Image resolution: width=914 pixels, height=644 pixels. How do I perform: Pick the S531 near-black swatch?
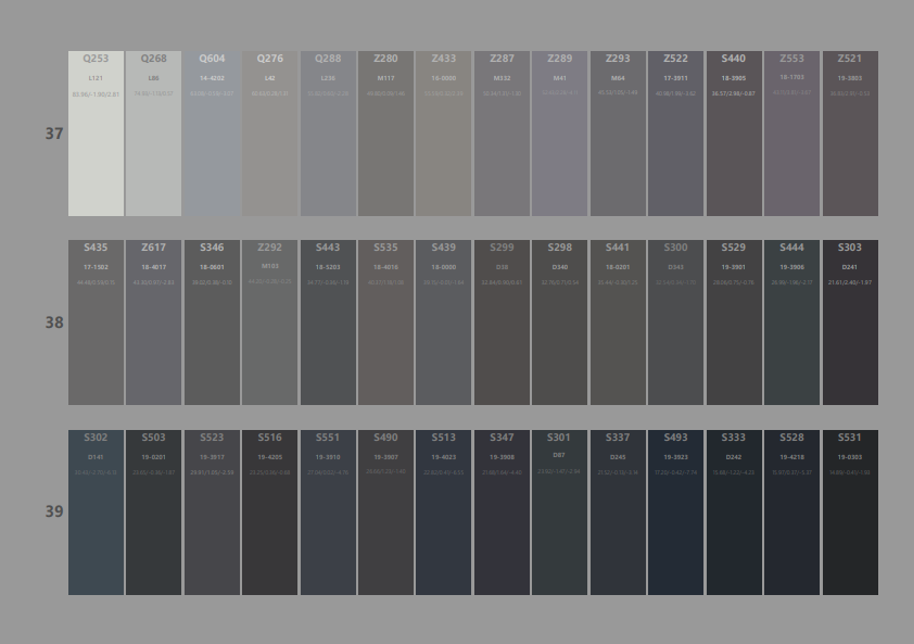(x=849, y=512)
